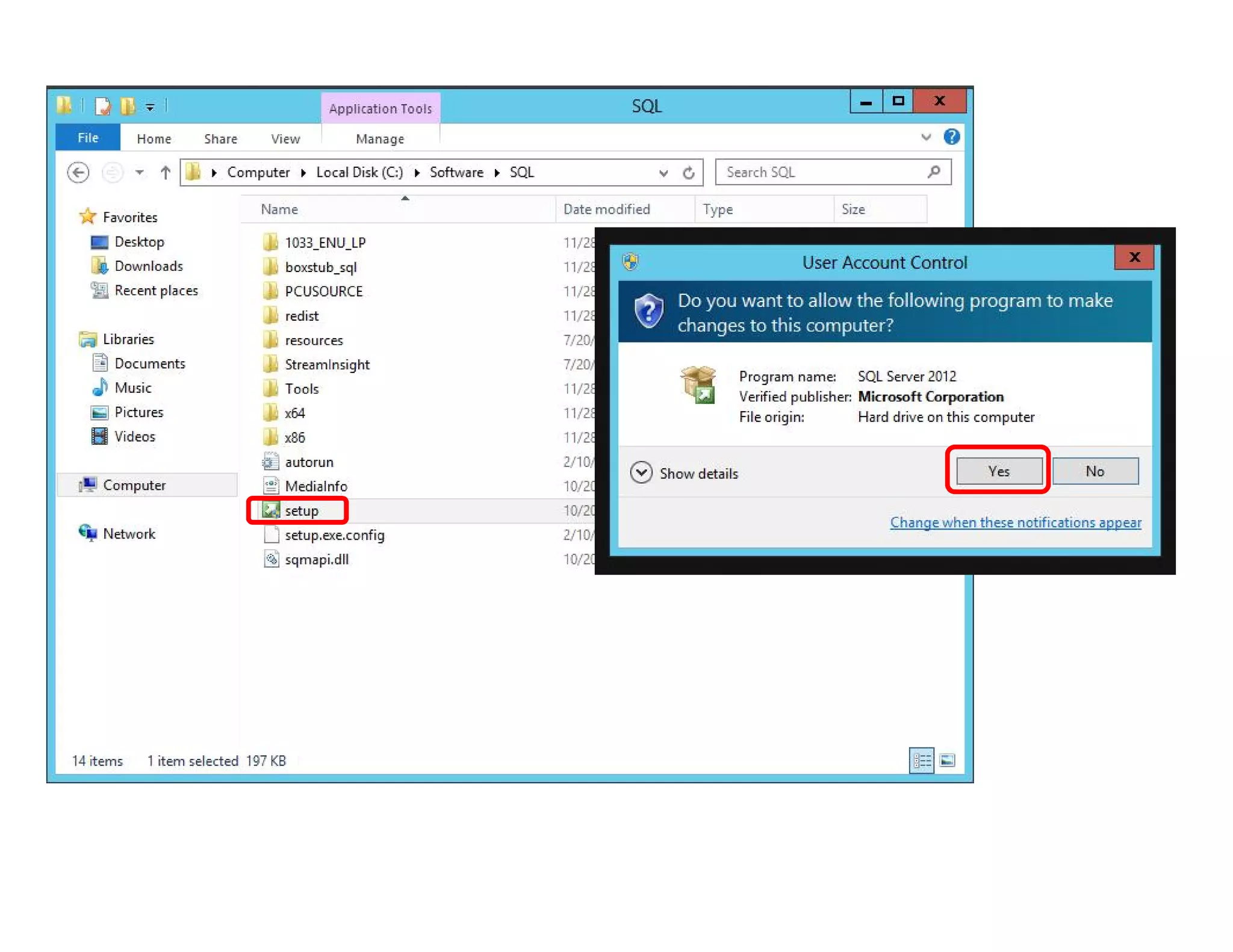The width and height of the screenshot is (1233, 952).
Task: Switch to large icons view in status bar
Action: [x=948, y=761]
